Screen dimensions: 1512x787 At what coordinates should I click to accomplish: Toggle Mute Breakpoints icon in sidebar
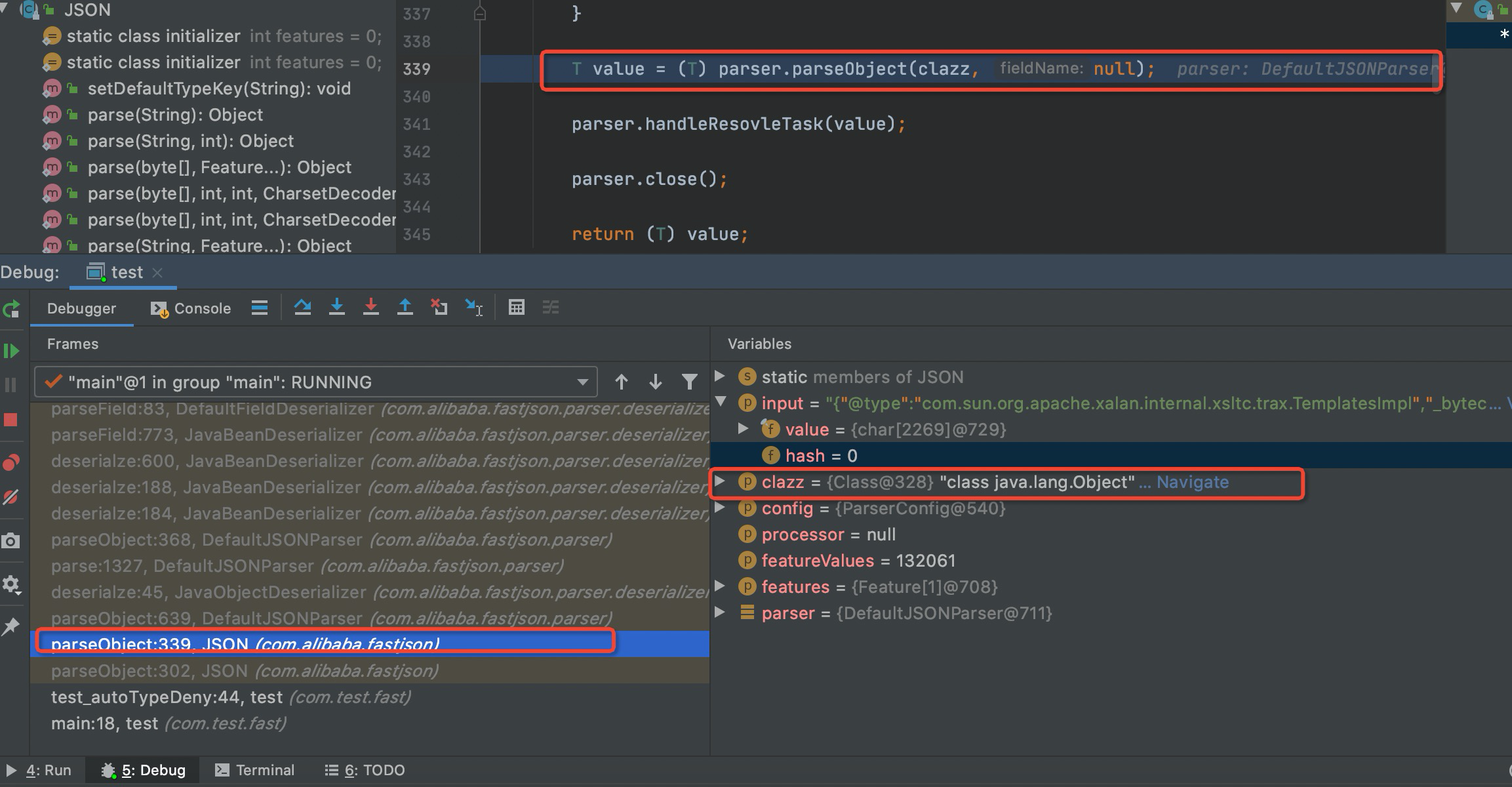(11, 497)
